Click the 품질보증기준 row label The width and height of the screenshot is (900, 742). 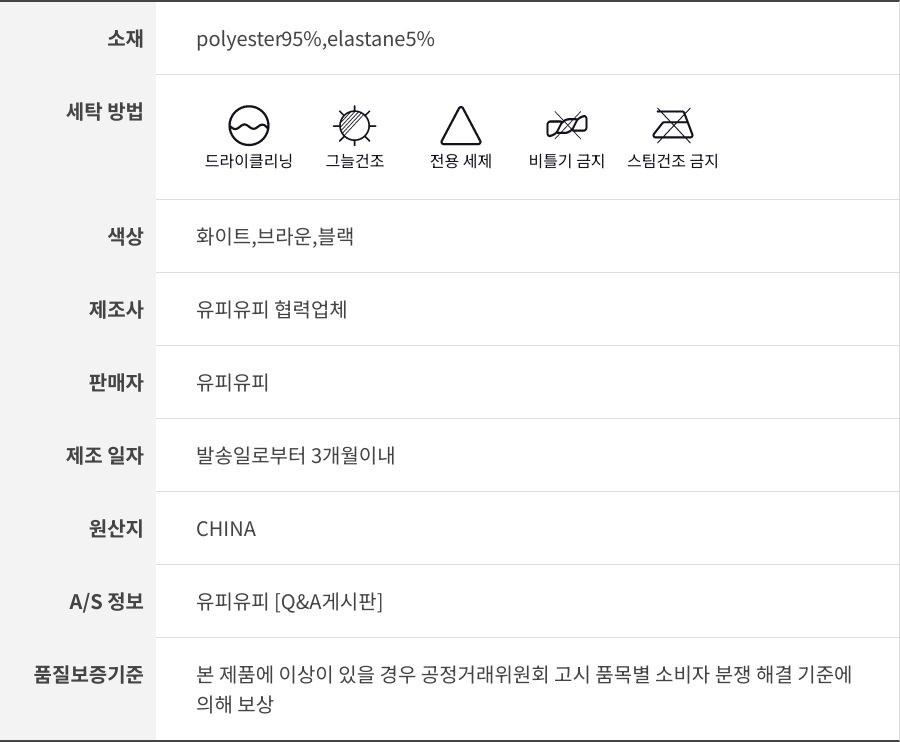89,675
